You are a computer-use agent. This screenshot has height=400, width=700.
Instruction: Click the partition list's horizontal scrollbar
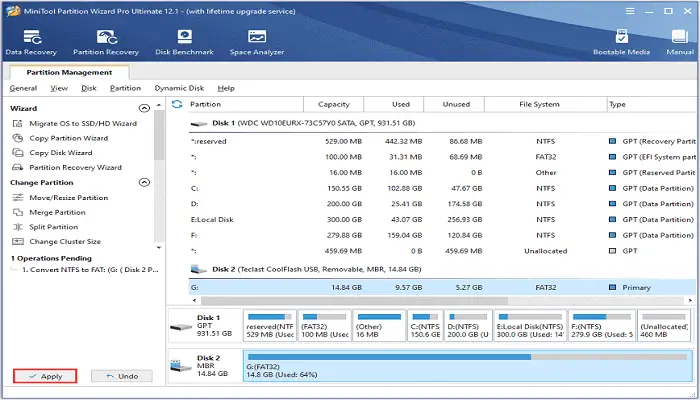coord(355,300)
